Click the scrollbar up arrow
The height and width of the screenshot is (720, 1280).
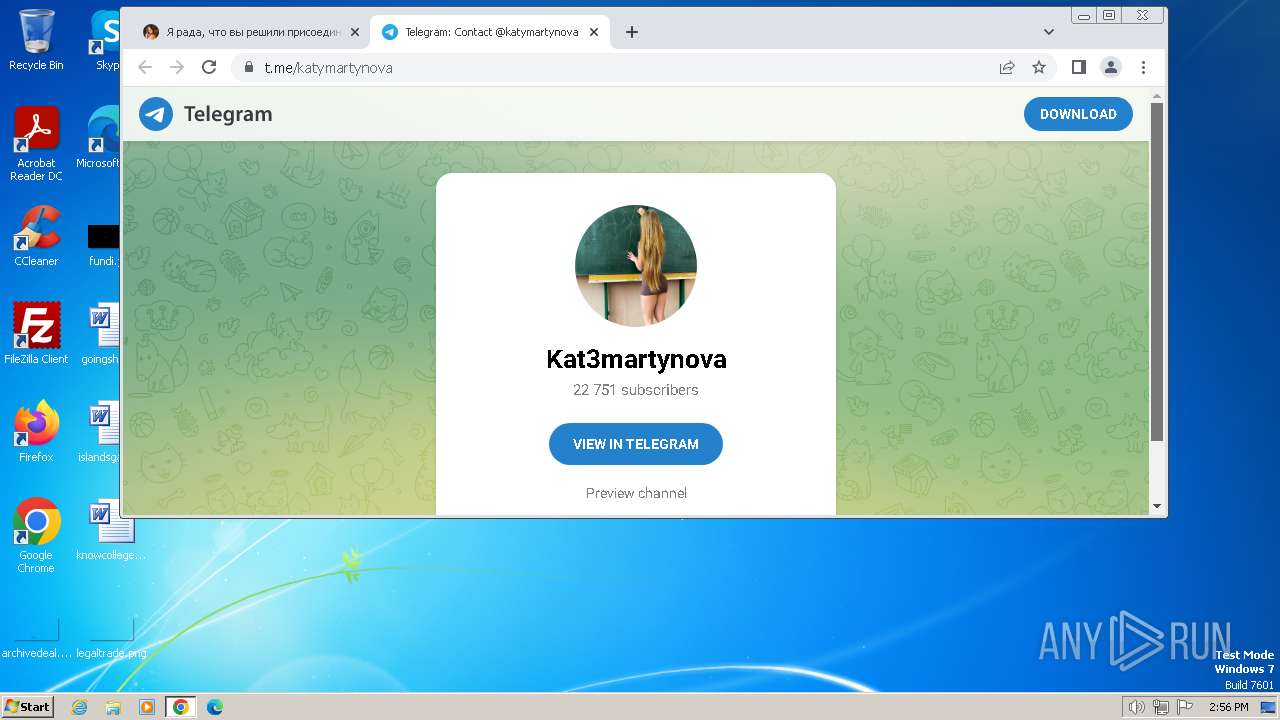tap(1157, 95)
